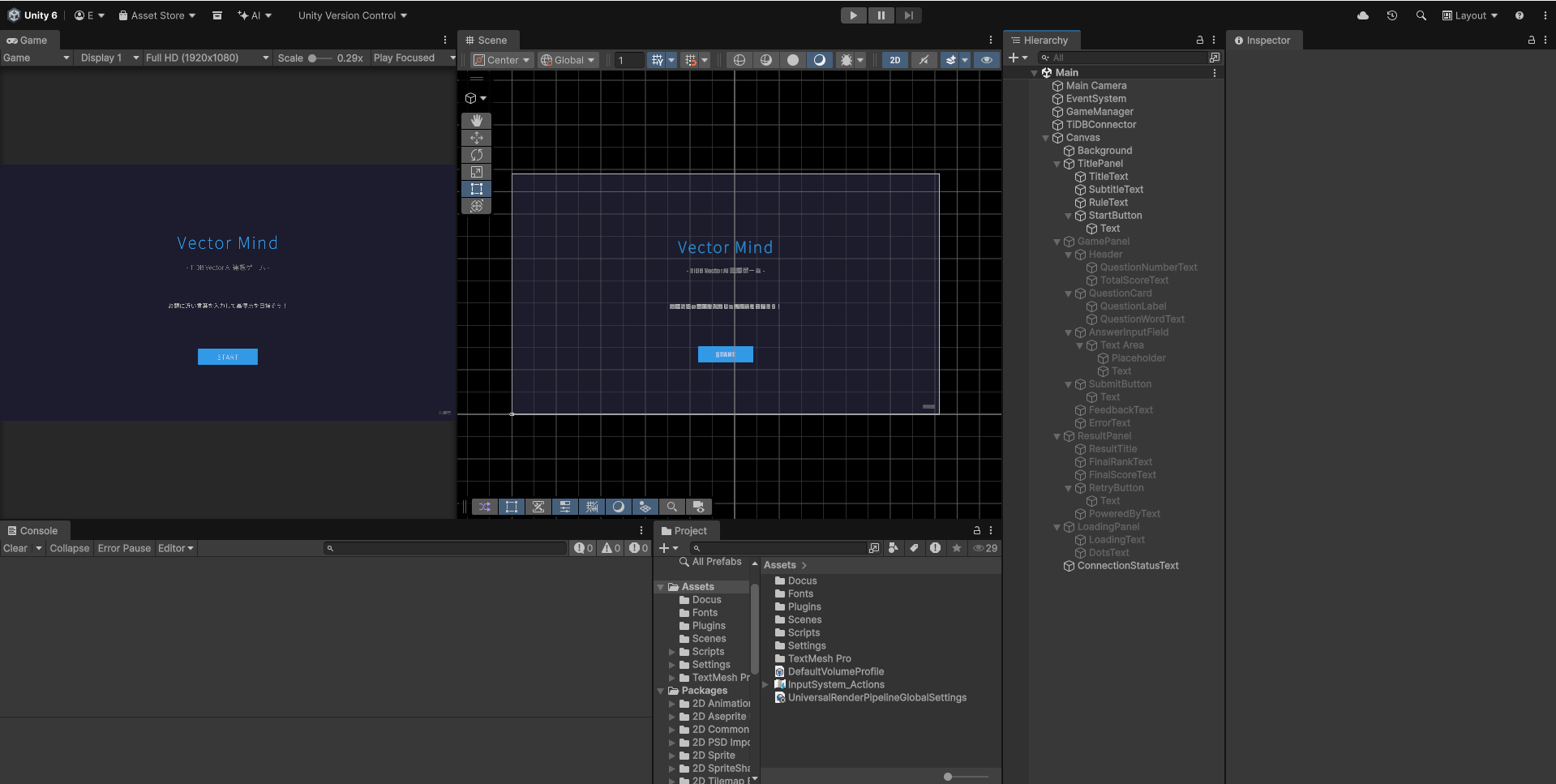
Task: Select the Rect Transform tool
Action: pyautogui.click(x=476, y=189)
